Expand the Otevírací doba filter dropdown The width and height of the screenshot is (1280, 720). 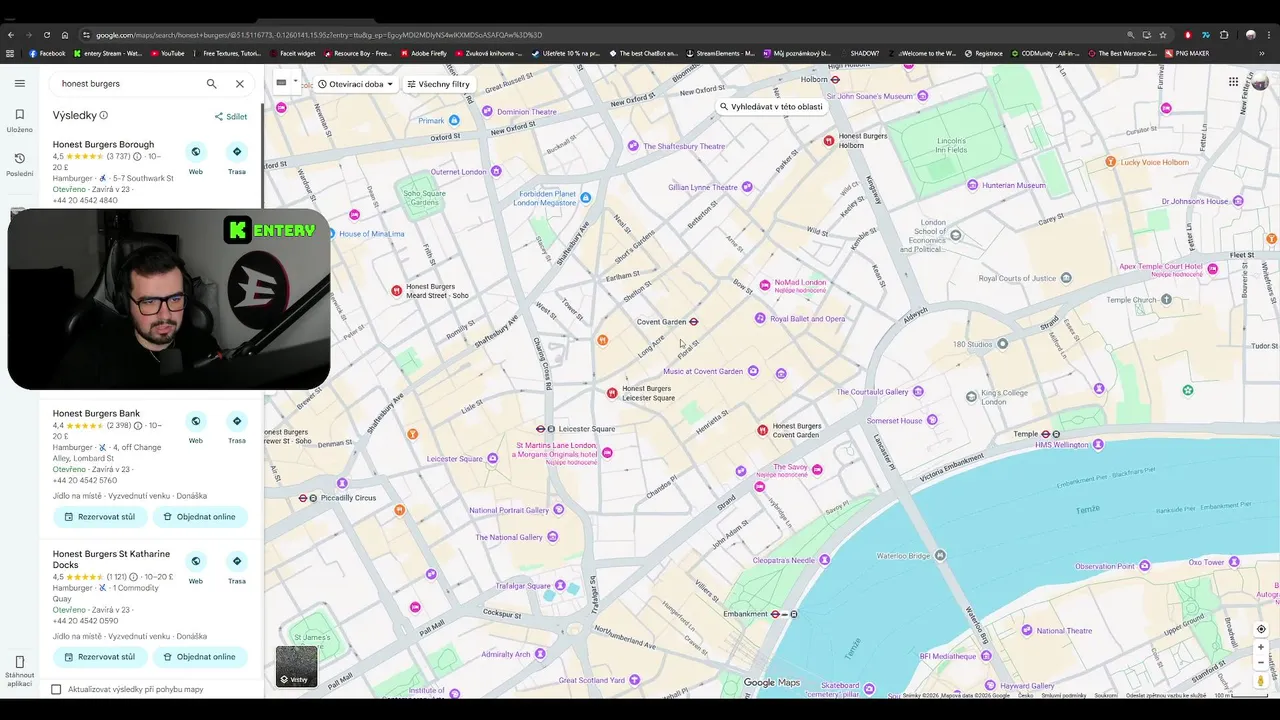pos(355,84)
